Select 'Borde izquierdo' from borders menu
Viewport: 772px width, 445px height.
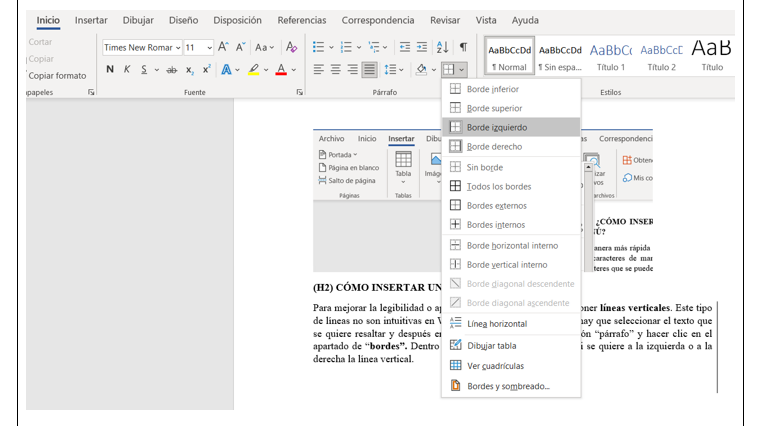[x=497, y=127]
